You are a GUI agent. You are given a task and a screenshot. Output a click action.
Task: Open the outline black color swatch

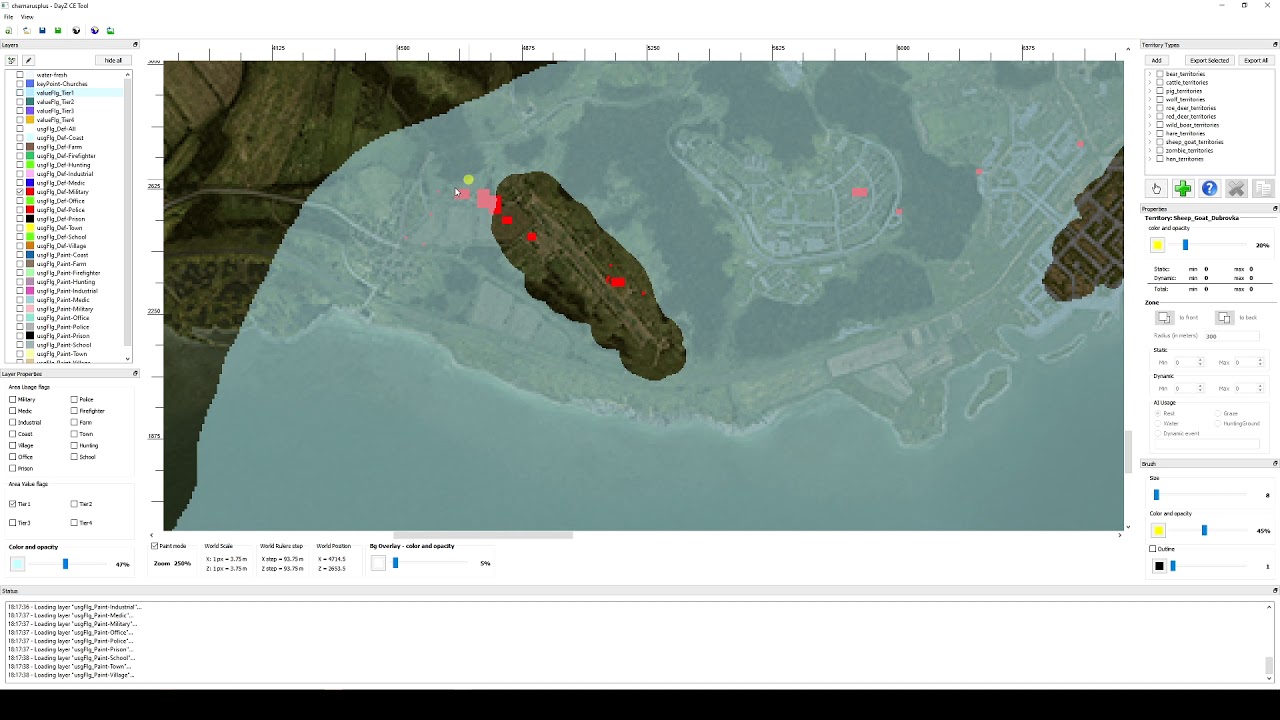[x=1159, y=566]
